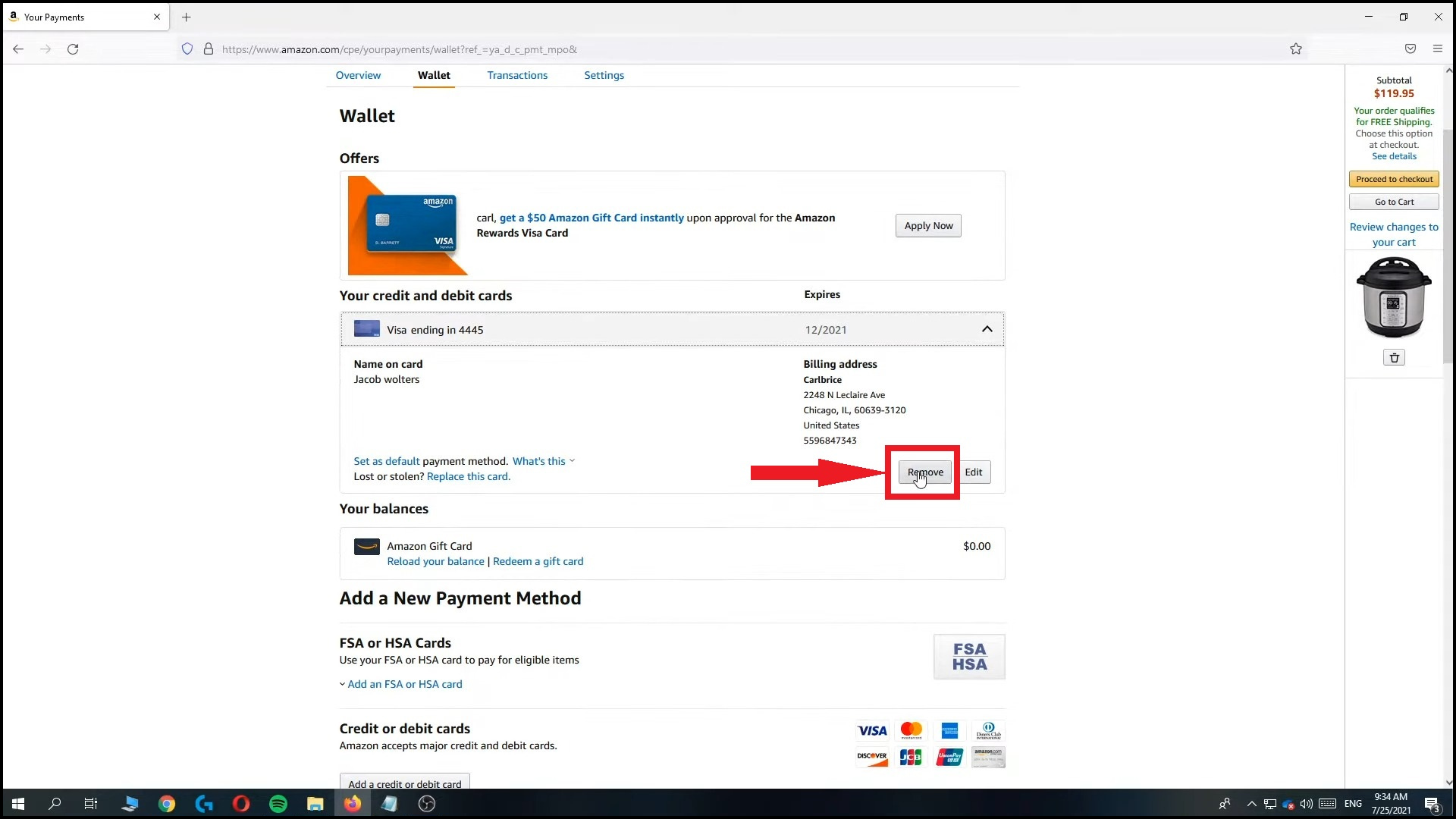The image size is (1456, 819).
Task: Open Spotify from the taskbar
Action: point(278,804)
